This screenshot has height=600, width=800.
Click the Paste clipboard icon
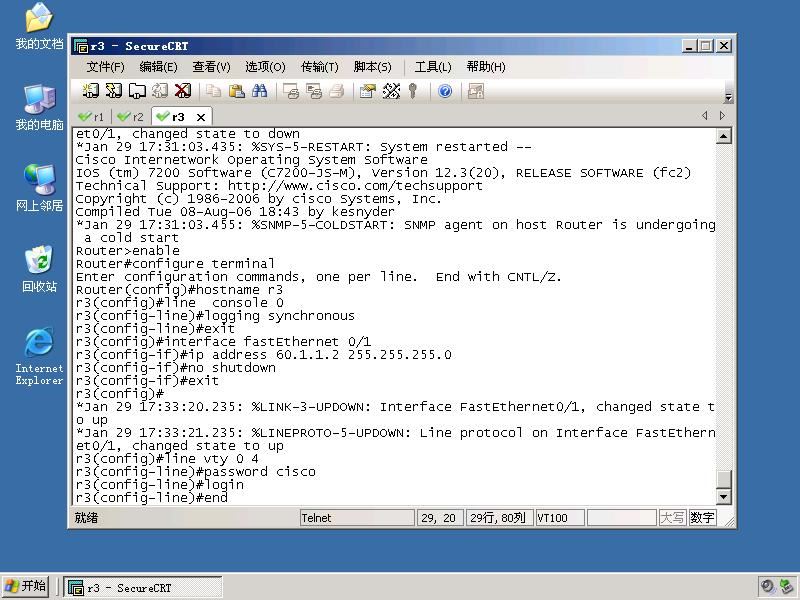(236, 91)
